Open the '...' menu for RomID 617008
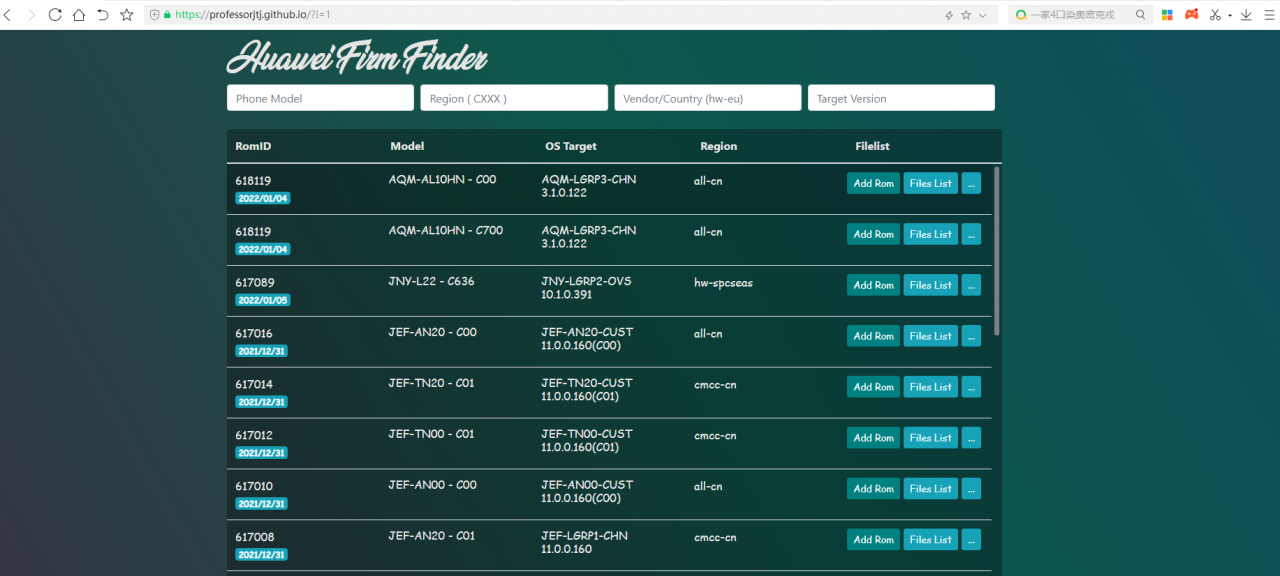Image resolution: width=1280 pixels, height=576 pixels. (x=971, y=540)
